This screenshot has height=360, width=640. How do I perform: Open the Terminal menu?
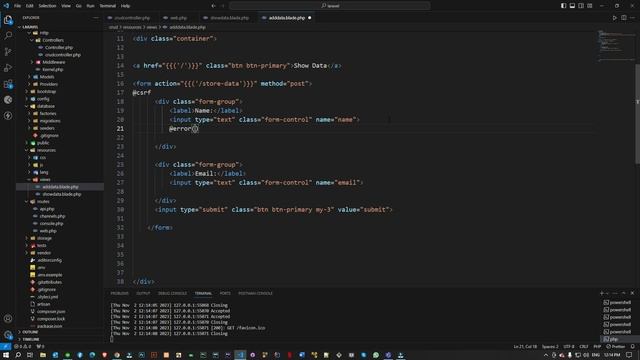point(107,6)
